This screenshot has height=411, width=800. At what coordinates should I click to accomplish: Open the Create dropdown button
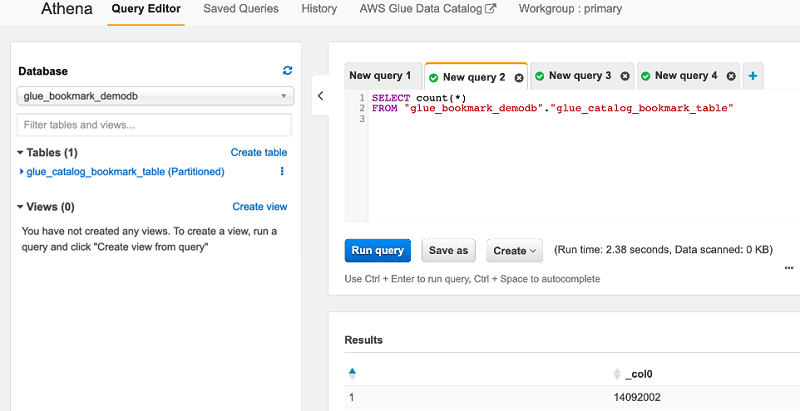point(515,250)
